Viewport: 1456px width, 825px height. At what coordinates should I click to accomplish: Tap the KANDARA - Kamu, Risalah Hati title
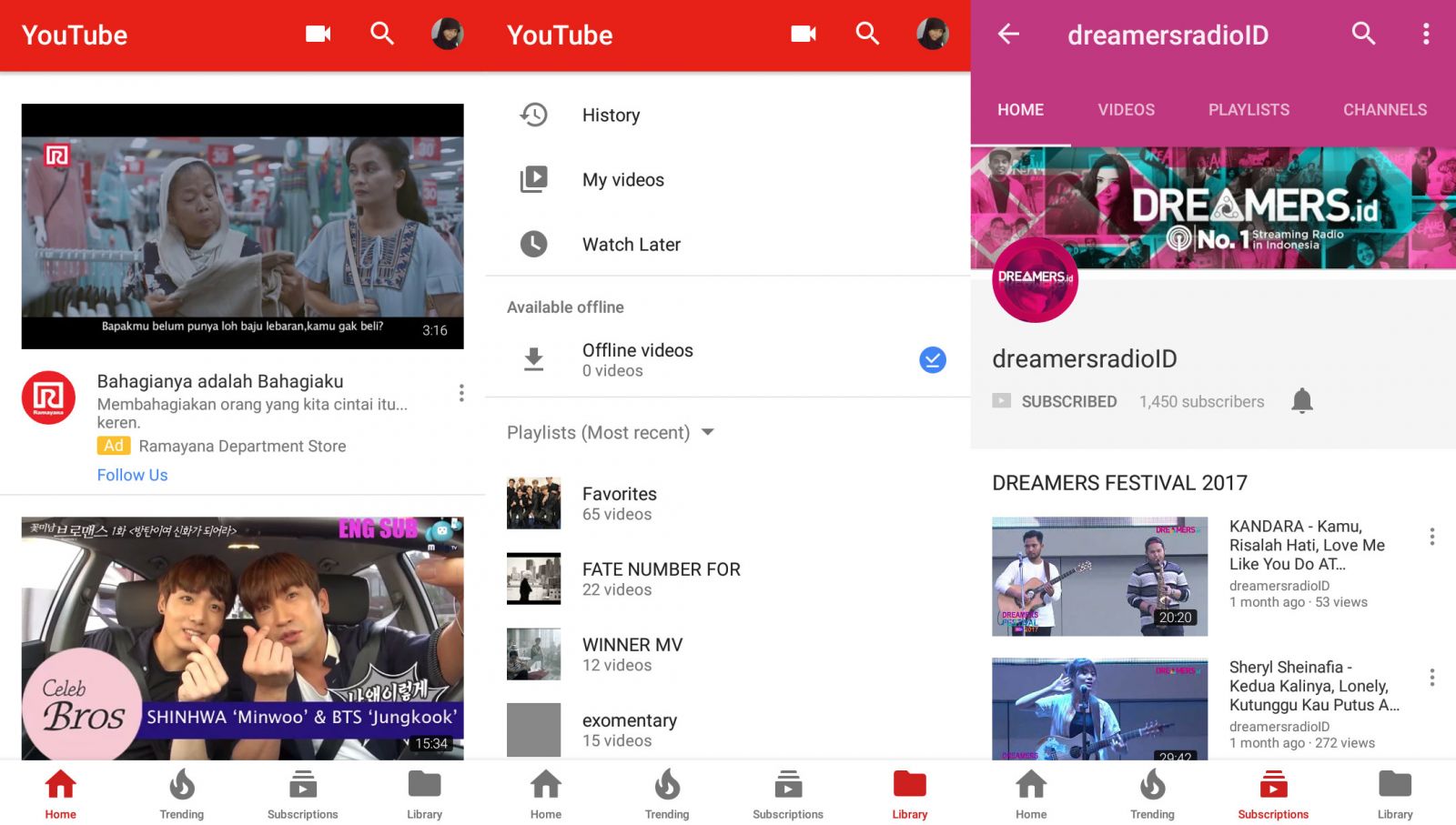coord(1307,545)
